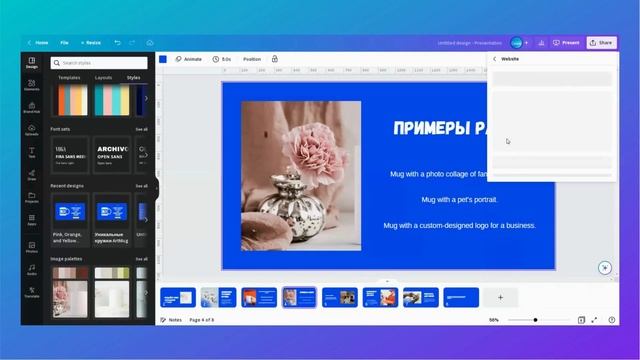Collapse the side panel with handle arrow
640x360 pixels.
click(157, 188)
